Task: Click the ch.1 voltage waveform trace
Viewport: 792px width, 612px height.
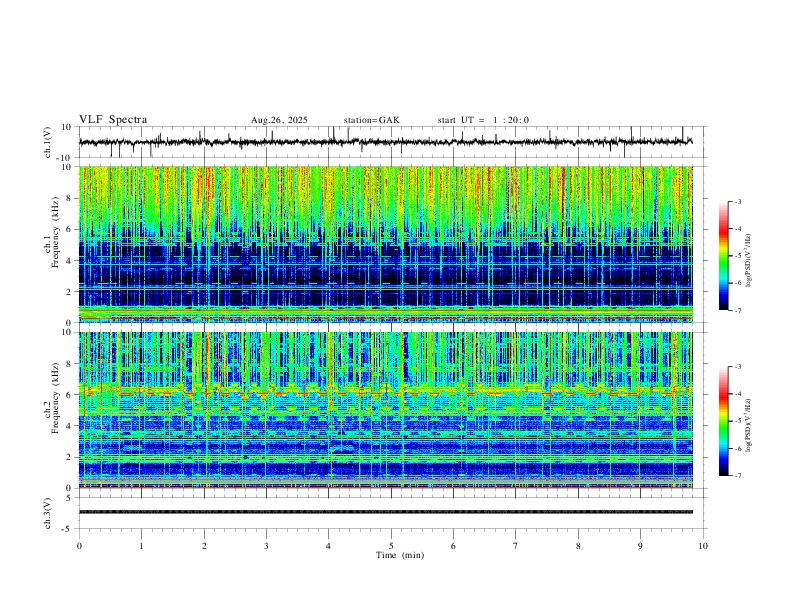Action: 386,142
